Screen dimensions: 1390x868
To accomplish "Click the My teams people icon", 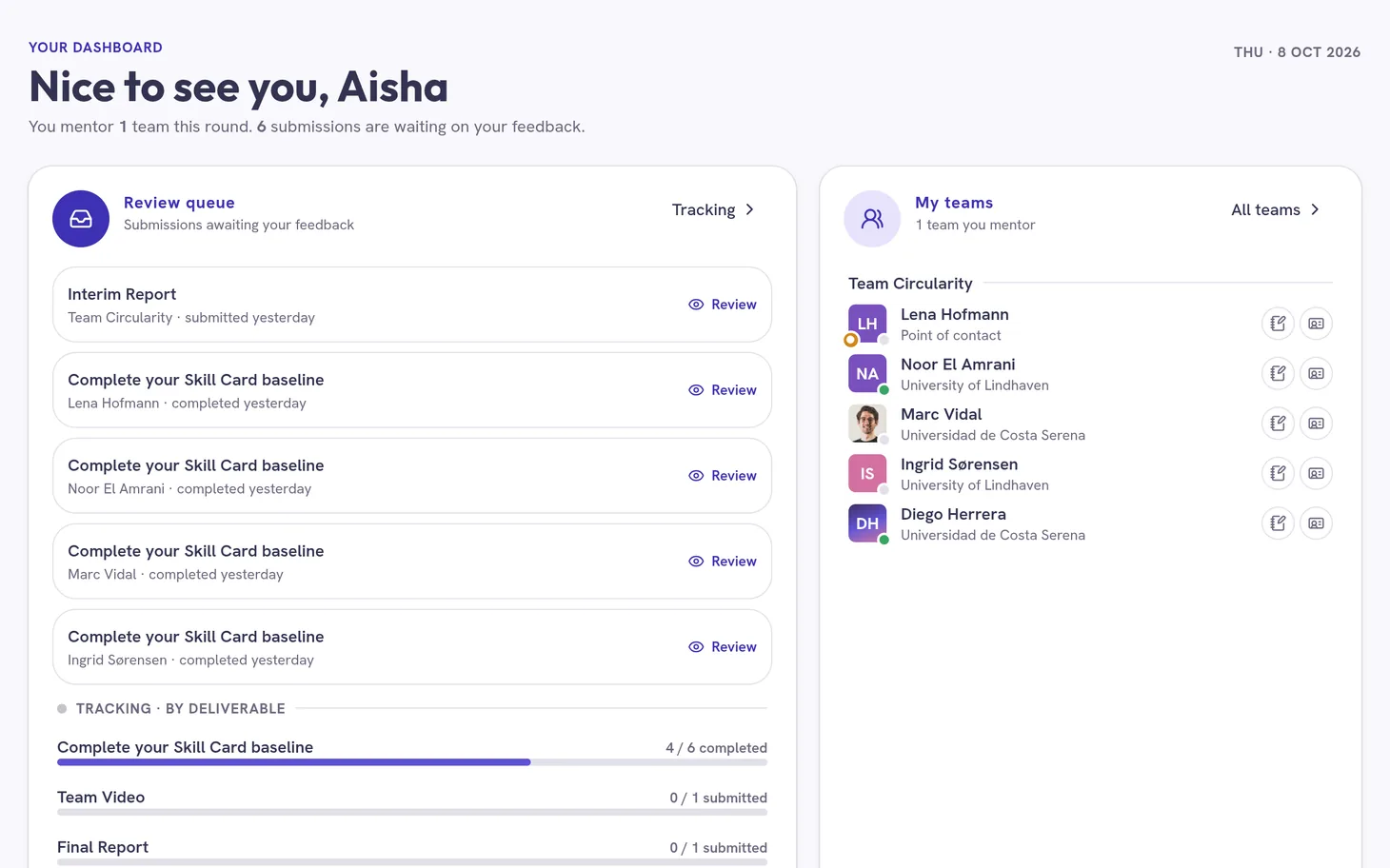I will click(872, 219).
